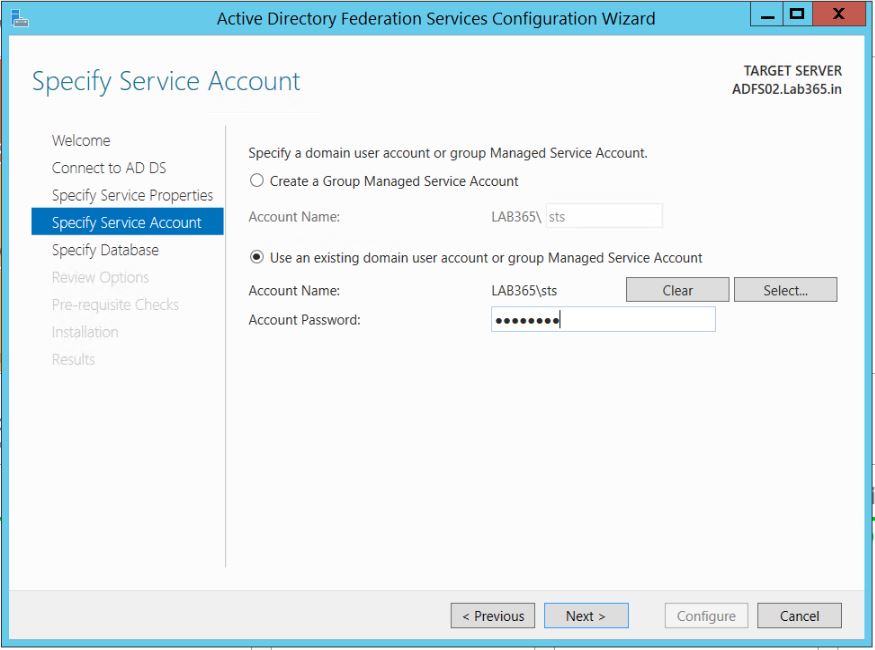Open Specify Service Properties step
The width and height of the screenshot is (875, 650).
[x=132, y=195]
